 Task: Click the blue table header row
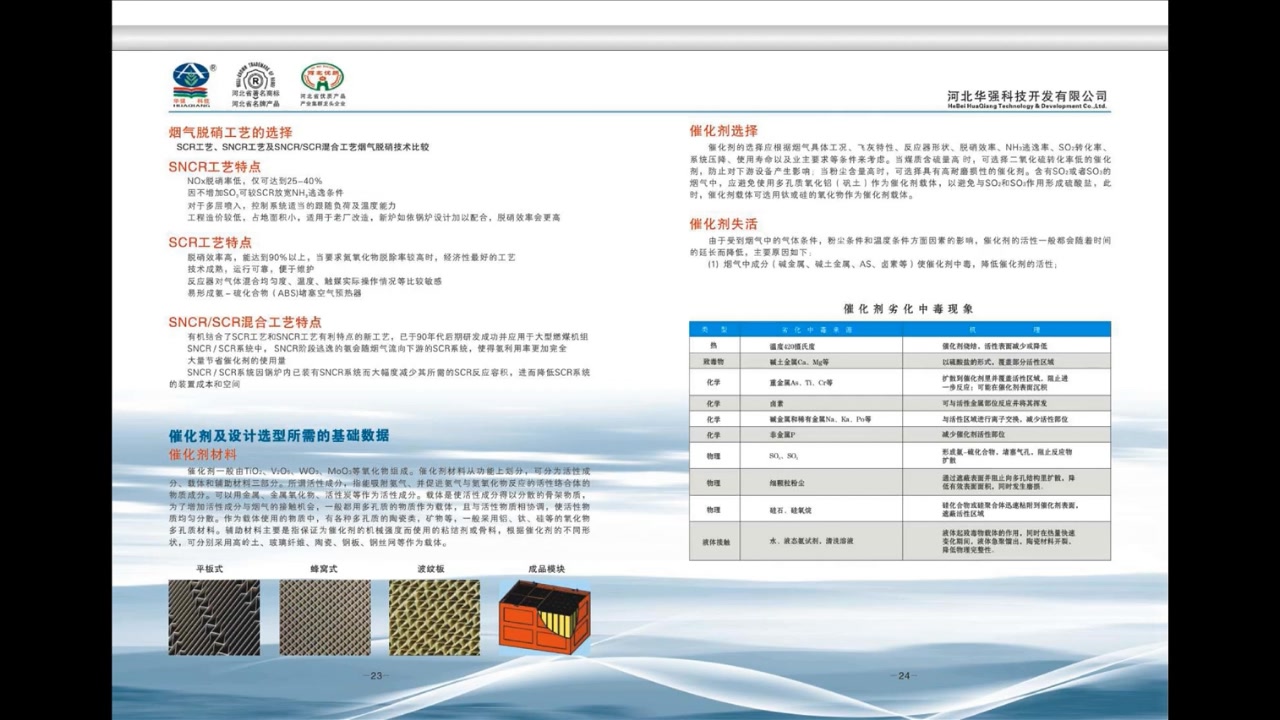pos(899,328)
